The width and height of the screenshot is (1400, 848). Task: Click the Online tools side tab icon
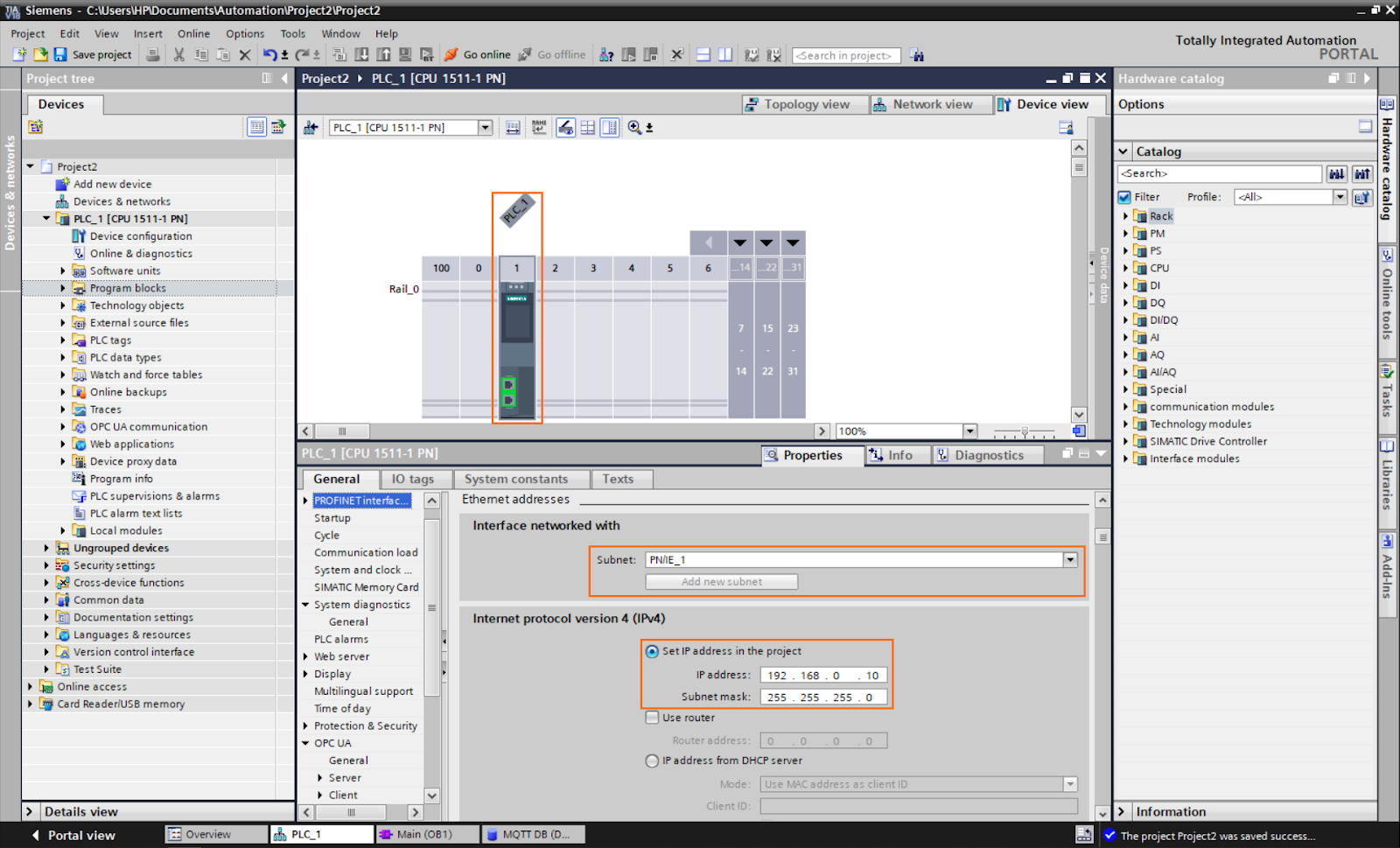tap(1387, 256)
